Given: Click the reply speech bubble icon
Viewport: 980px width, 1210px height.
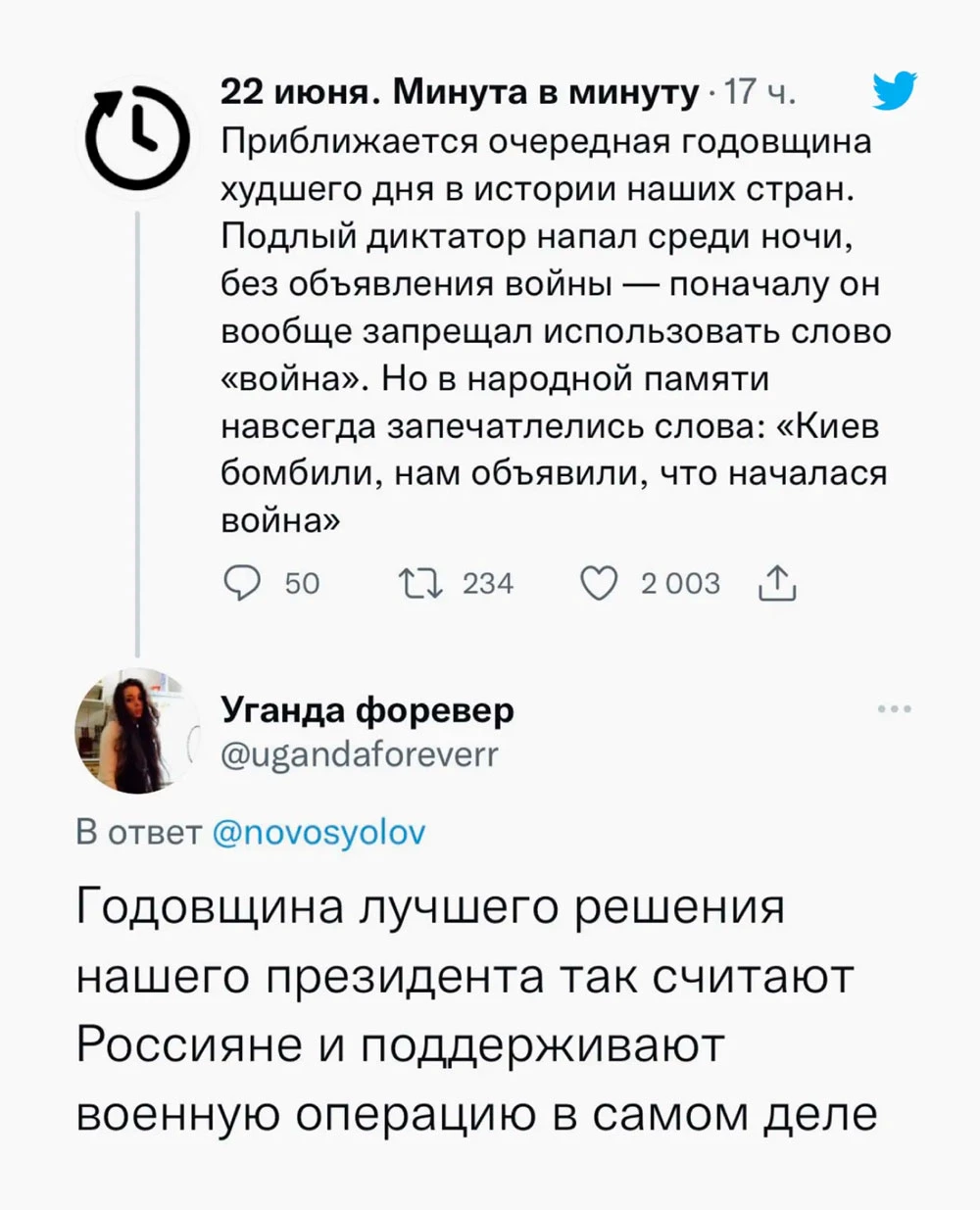Looking at the screenshot, I should 242,584.
